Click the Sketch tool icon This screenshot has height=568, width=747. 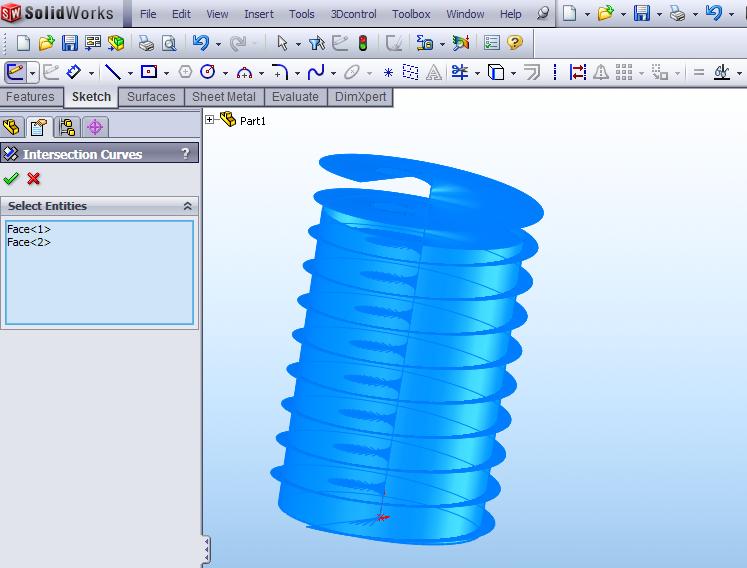[15, 72]
